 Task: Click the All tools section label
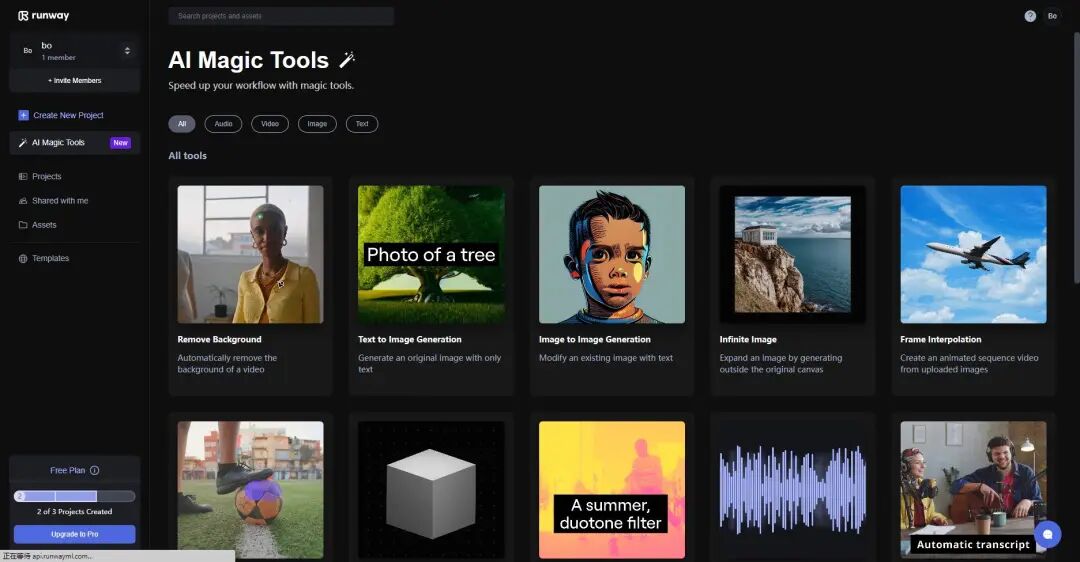coord(187,156)
